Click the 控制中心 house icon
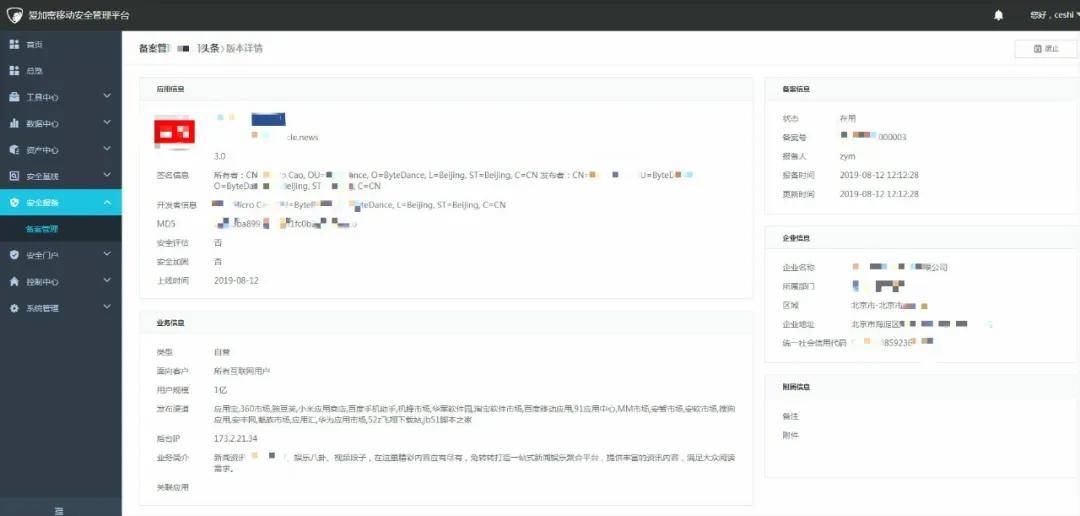 (x=14, y=282)
